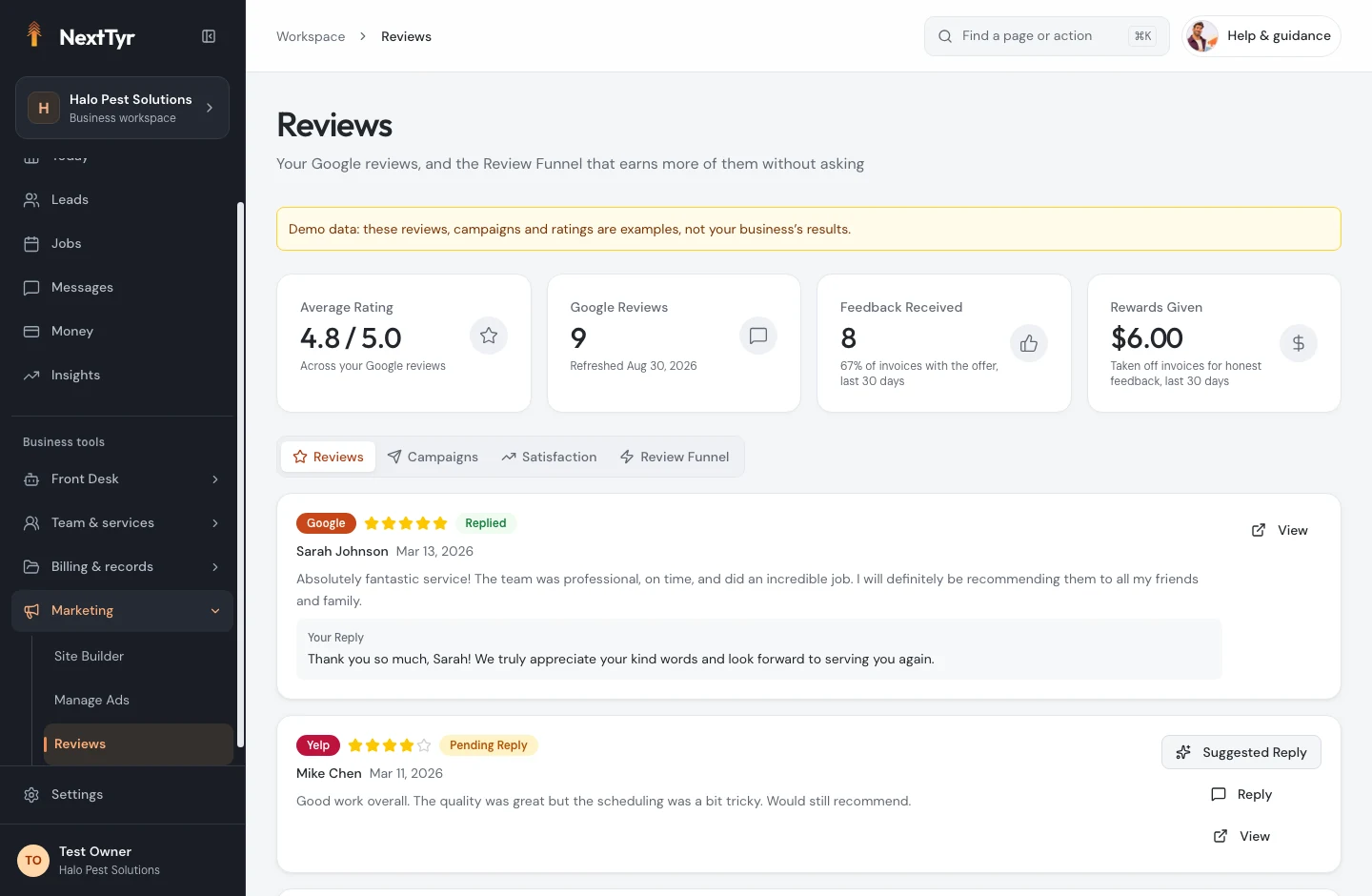
Task: Select Reviews in the Marketing submenu
Action: click(137, 743)
